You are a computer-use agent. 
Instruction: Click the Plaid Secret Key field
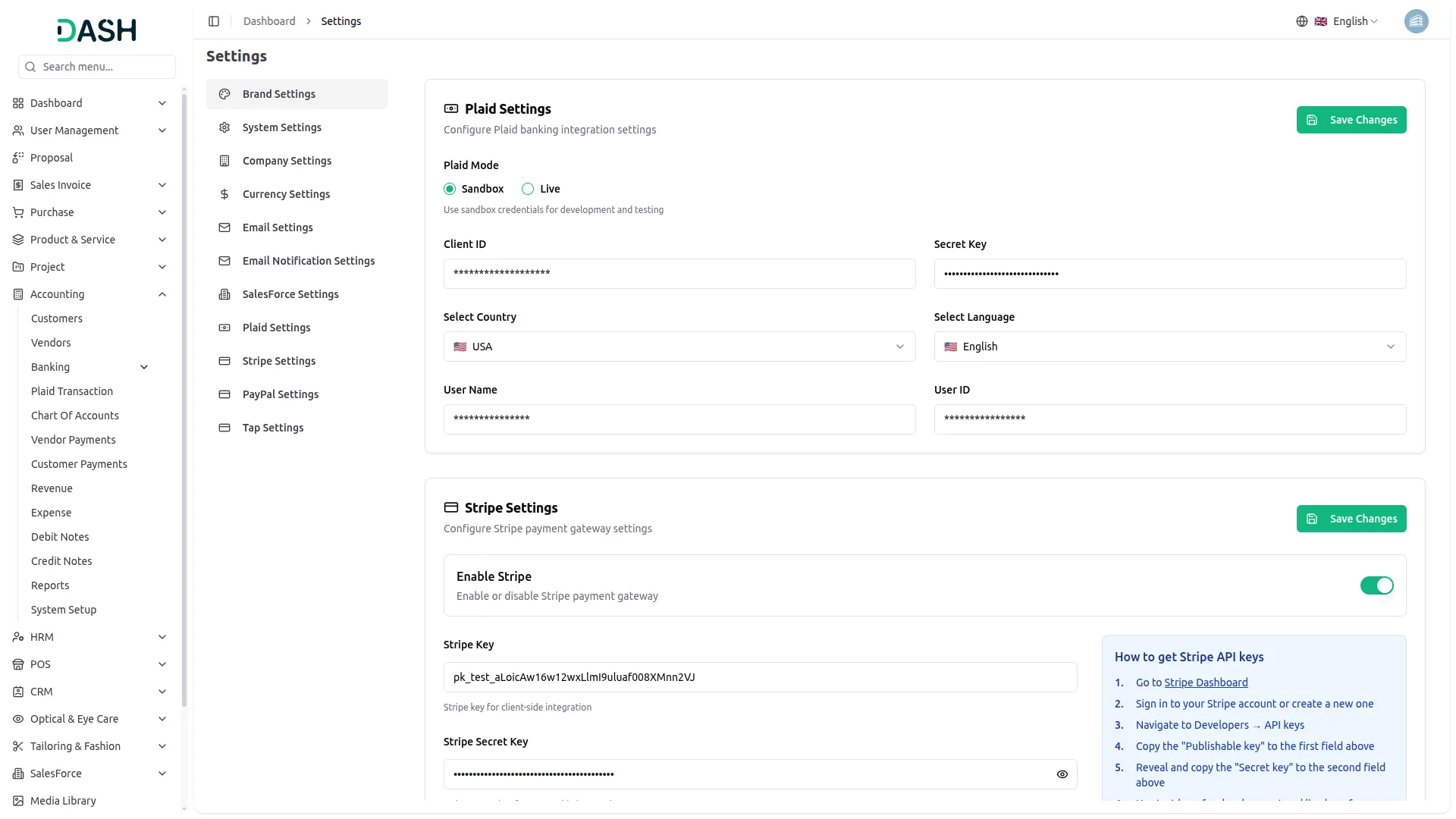coord(1170,274)
